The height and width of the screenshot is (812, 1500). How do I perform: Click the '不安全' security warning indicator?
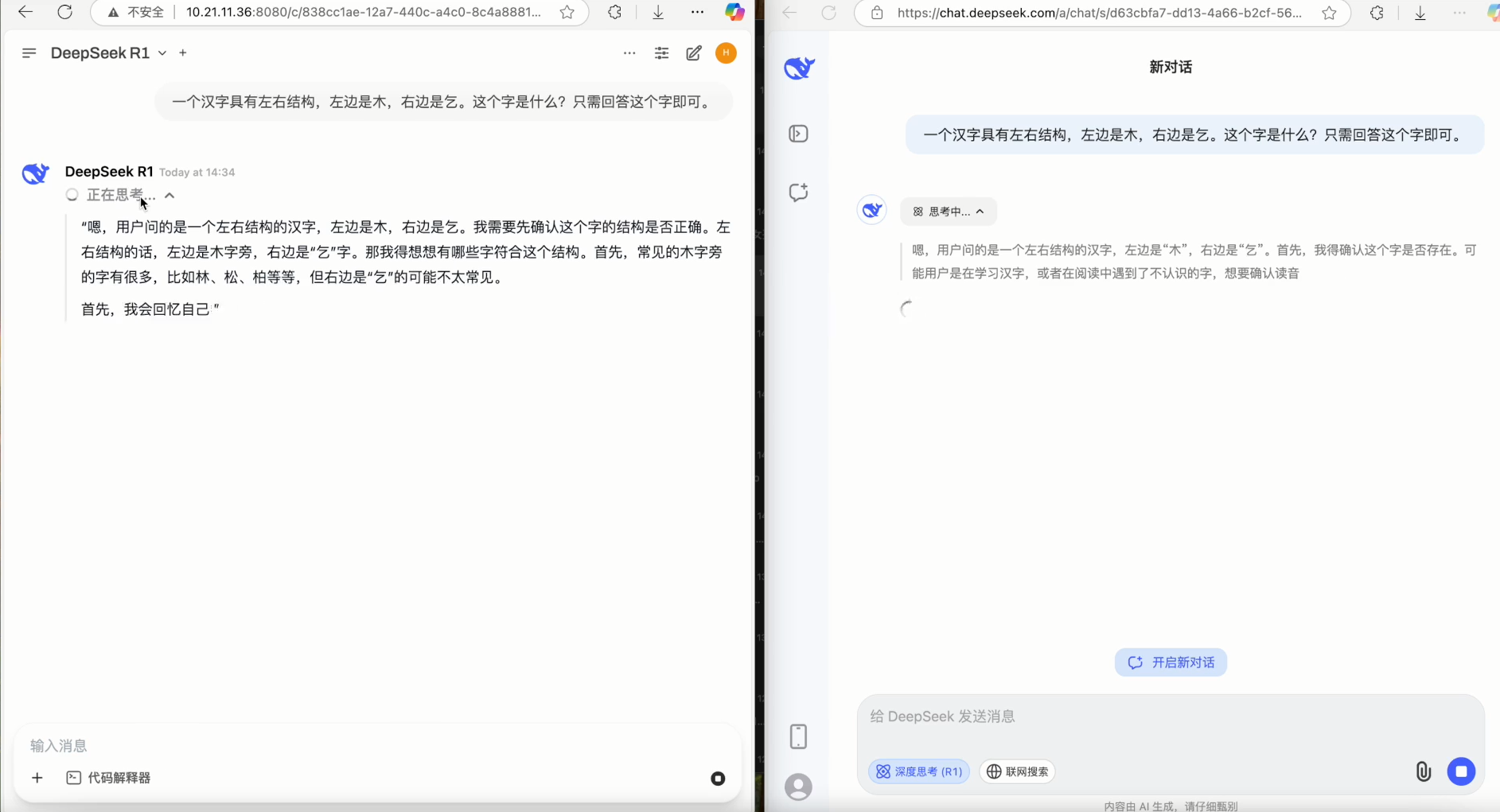point(136,12)
